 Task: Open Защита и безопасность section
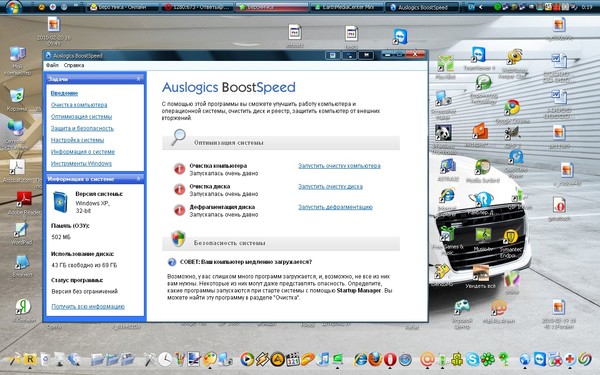(82, 128)
